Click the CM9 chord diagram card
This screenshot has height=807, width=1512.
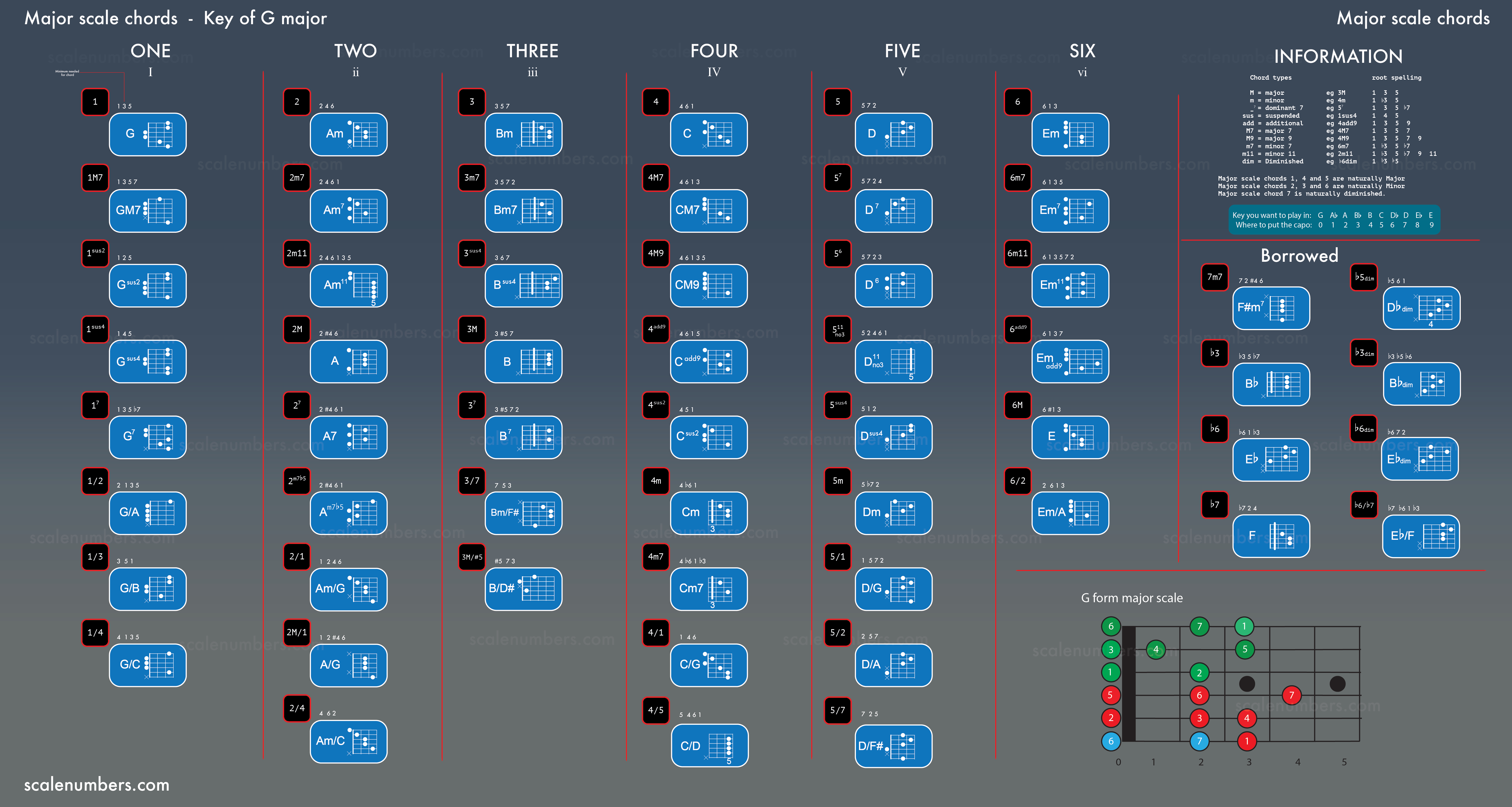coord(709,286)
